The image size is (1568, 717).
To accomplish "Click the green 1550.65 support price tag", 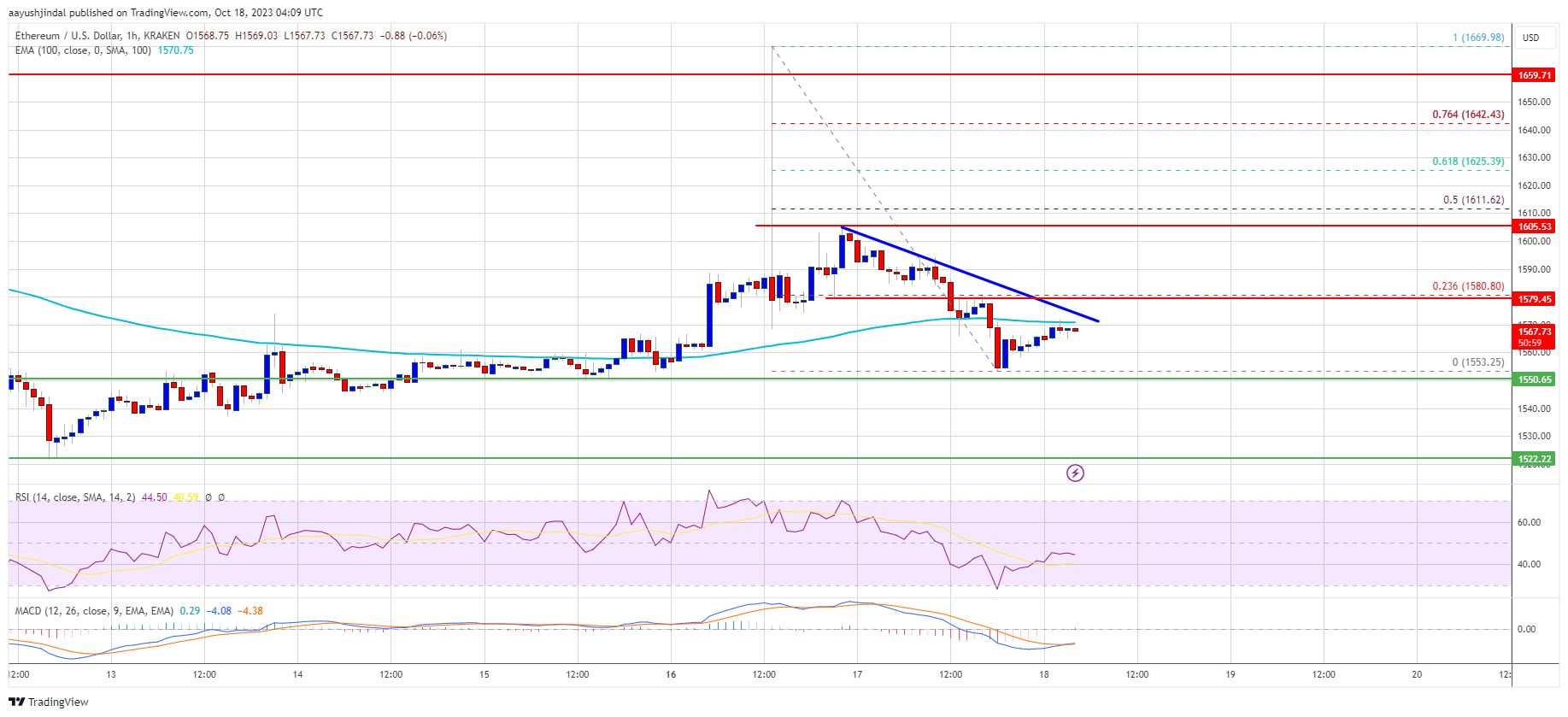I will [1534, 379].
